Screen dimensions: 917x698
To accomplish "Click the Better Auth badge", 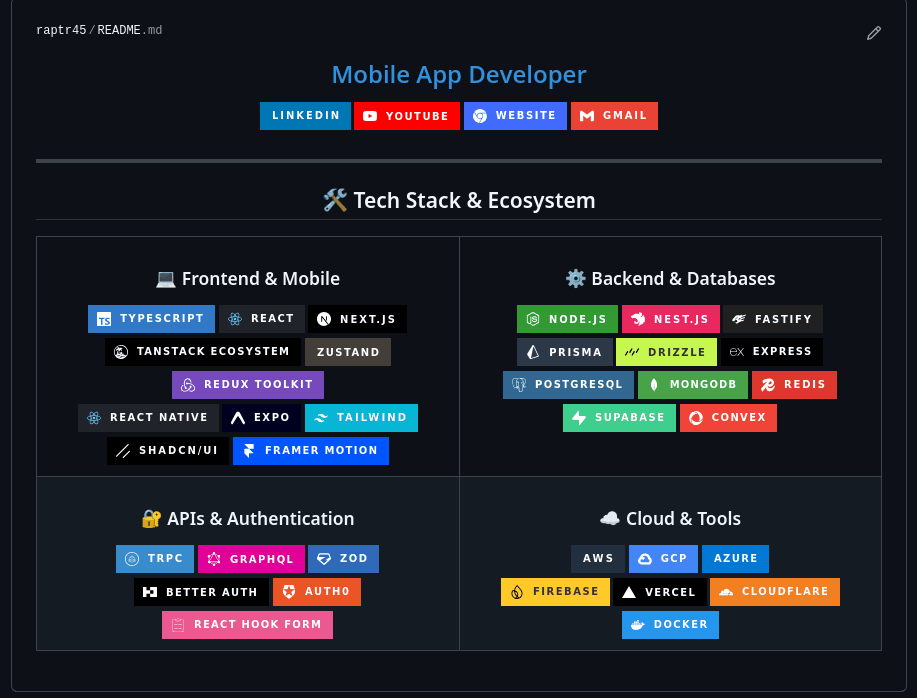I will click(x=201, y=592).
